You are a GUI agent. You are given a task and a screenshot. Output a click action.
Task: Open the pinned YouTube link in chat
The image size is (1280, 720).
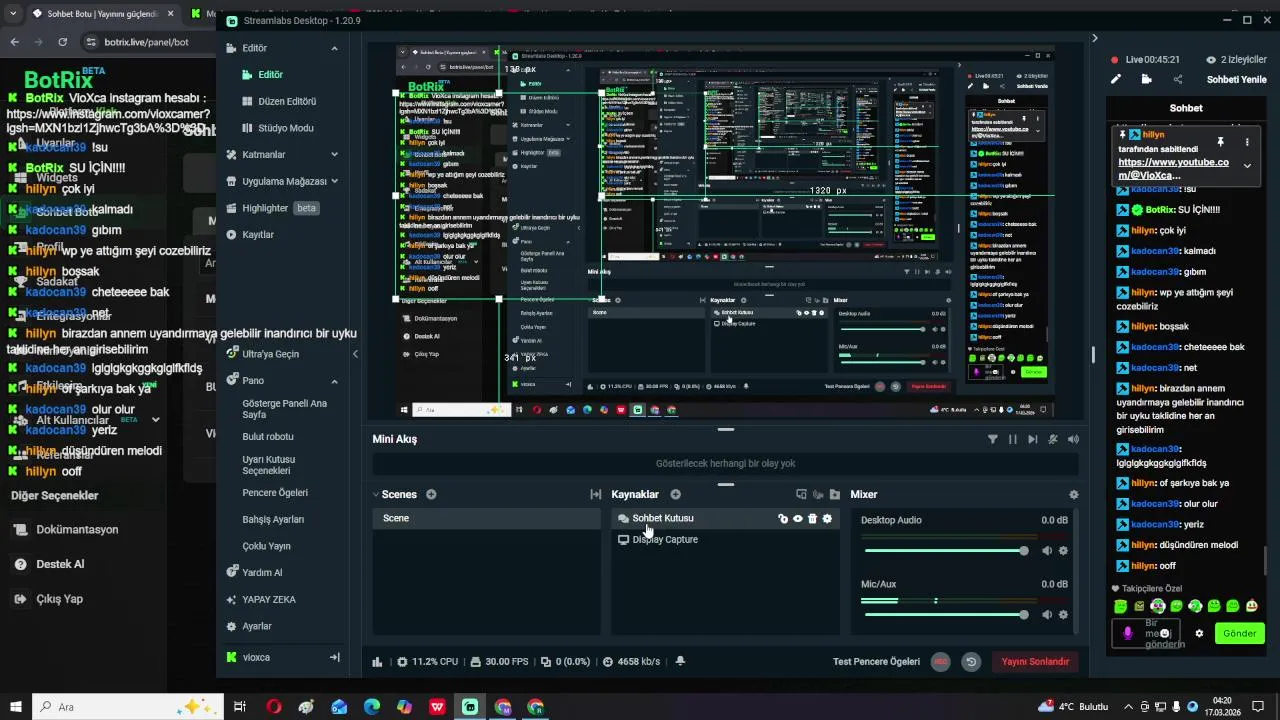pos(1173,168)
